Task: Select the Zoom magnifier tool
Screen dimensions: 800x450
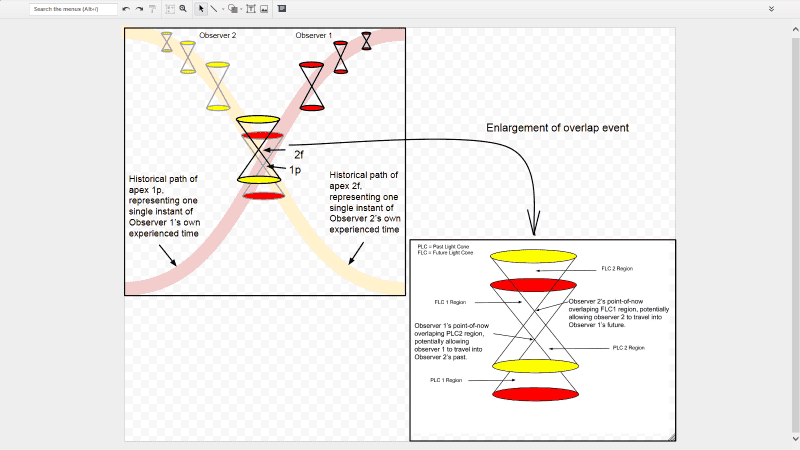Action: pyautogui.click(x=183, y=9)
